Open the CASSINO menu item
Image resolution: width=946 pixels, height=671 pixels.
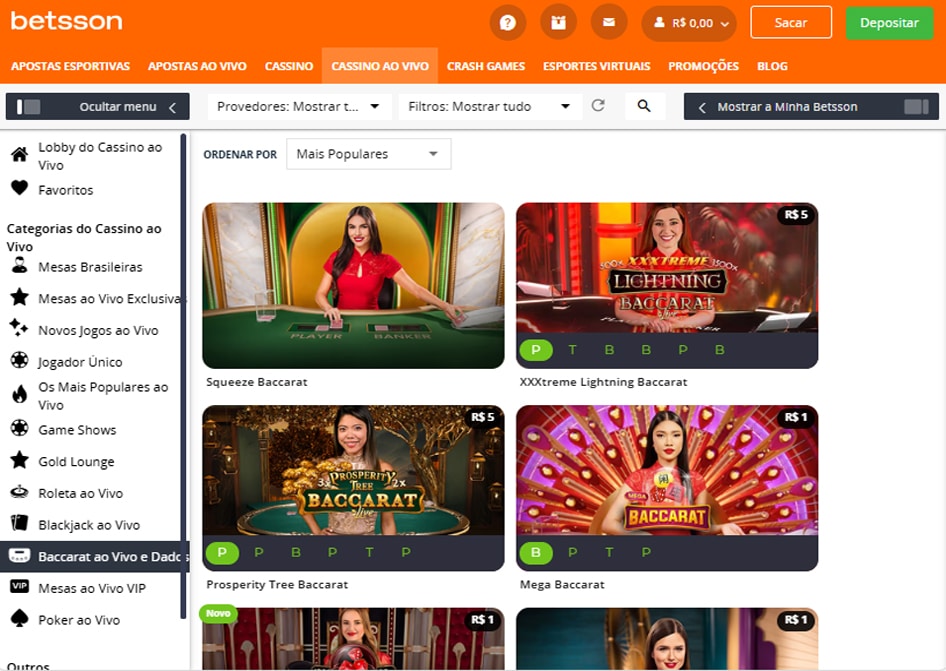289,66
